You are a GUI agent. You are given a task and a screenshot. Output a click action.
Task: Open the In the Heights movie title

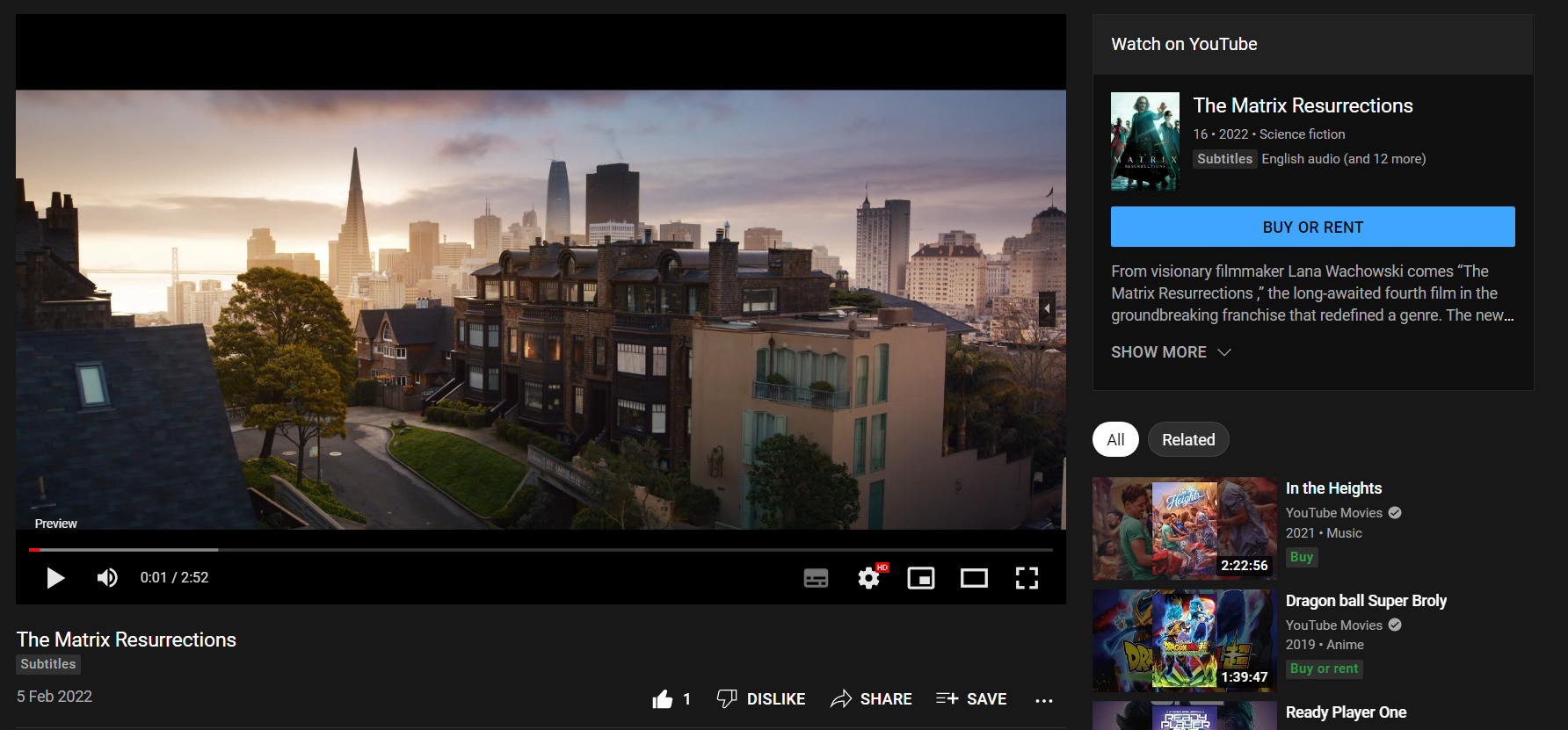pos(1333,488)
